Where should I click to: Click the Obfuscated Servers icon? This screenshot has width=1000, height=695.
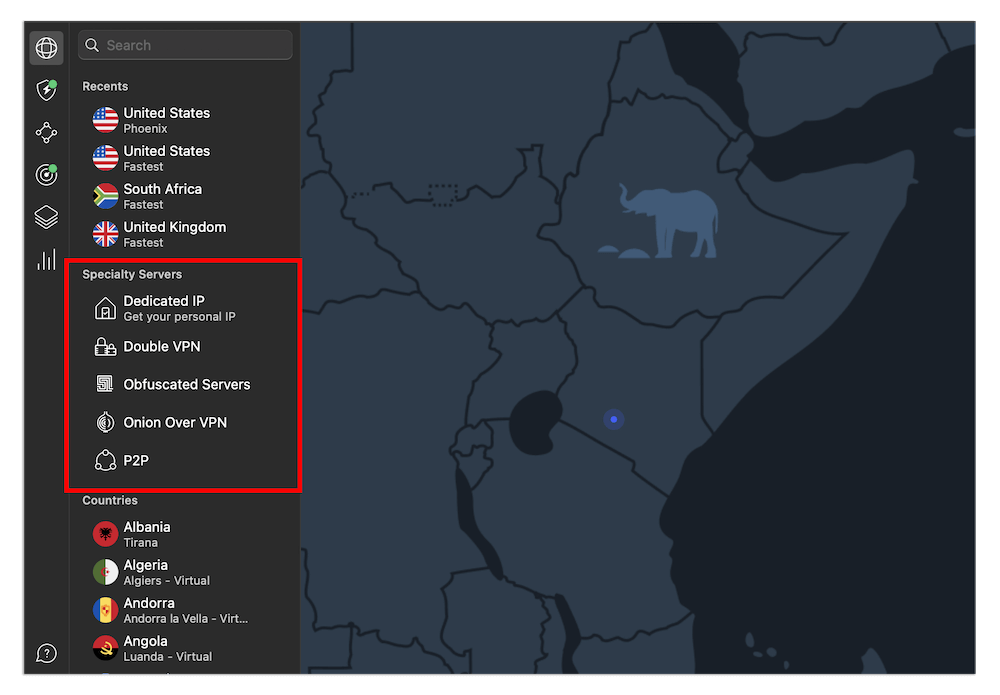pos(105,385)
